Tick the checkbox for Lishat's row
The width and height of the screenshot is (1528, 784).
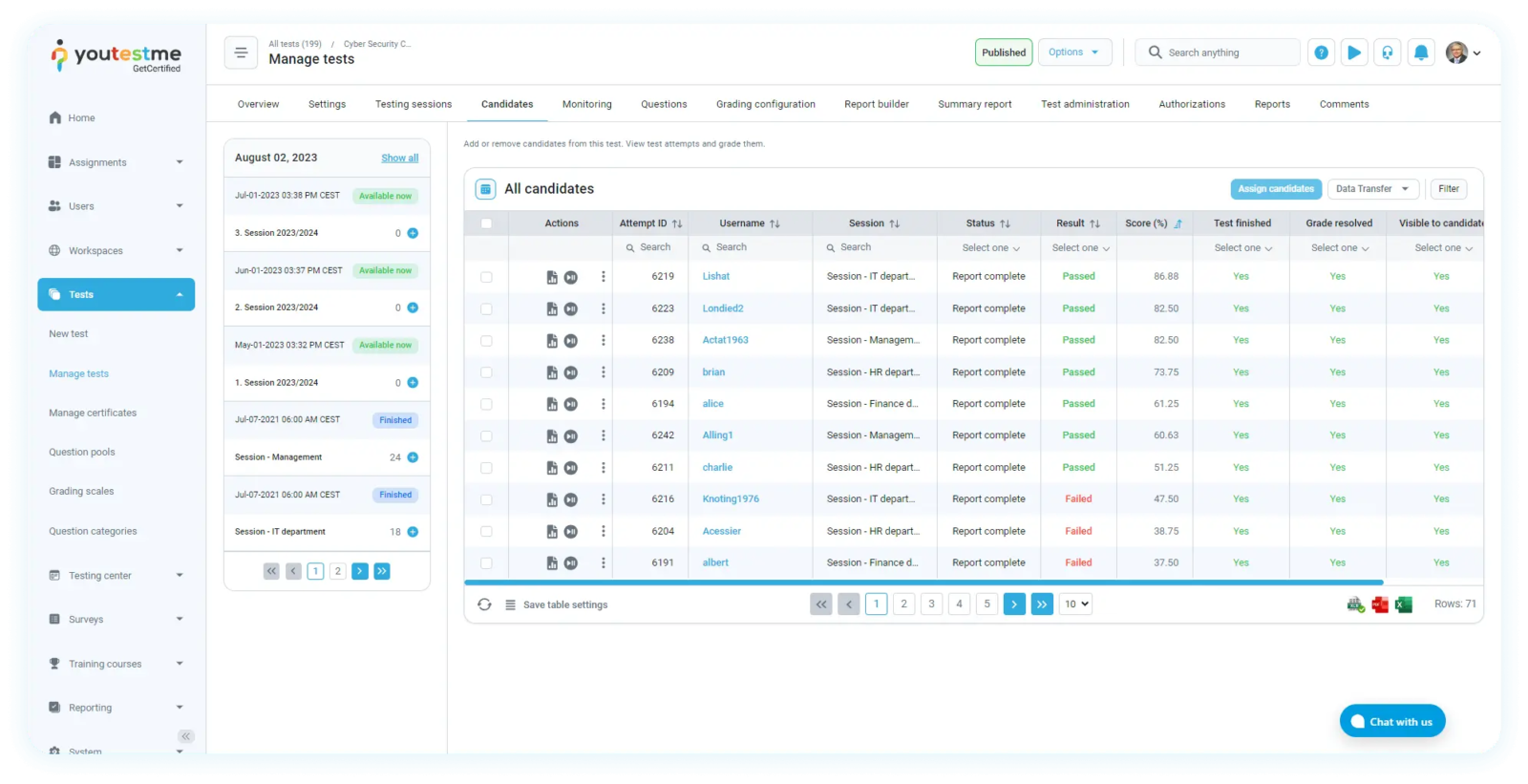(x=486, y=277)
